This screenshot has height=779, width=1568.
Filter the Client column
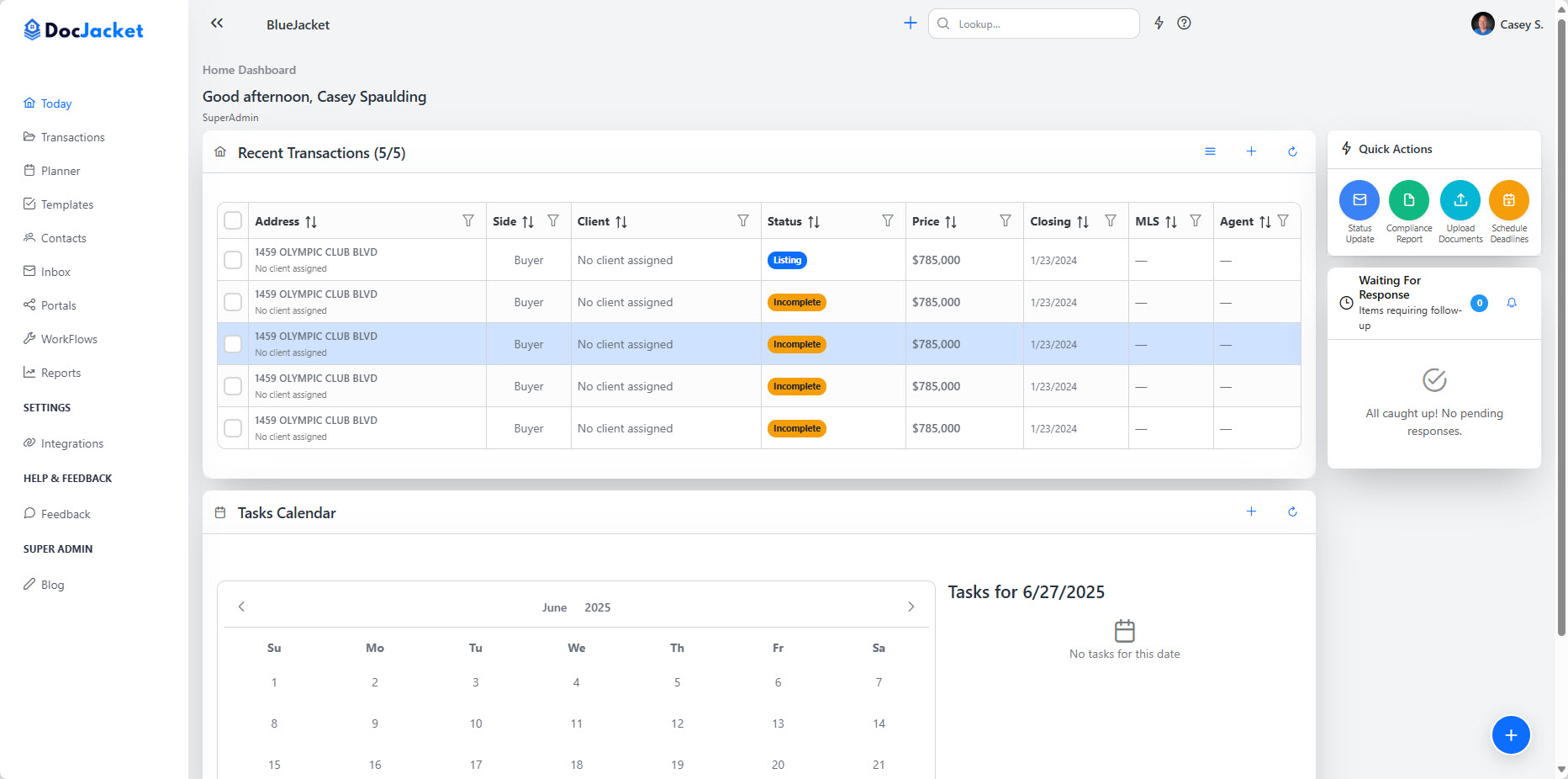point(743,220)
